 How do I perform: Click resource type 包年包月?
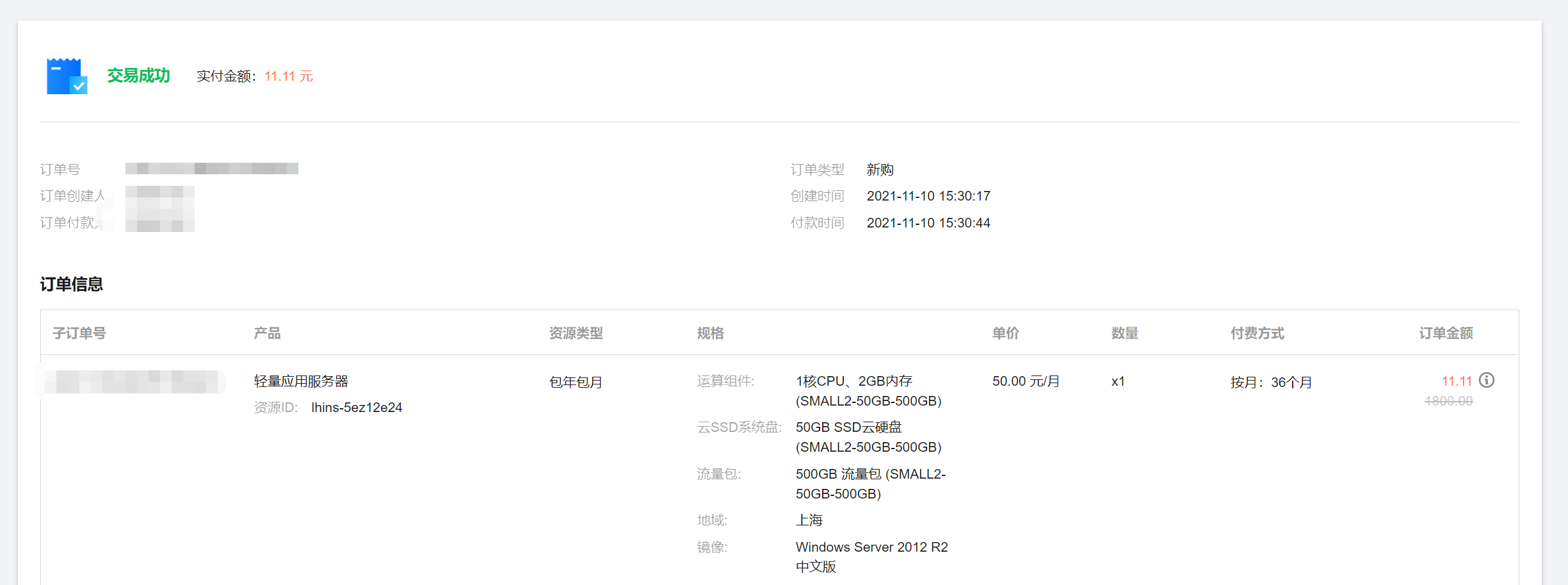[576, 382]
